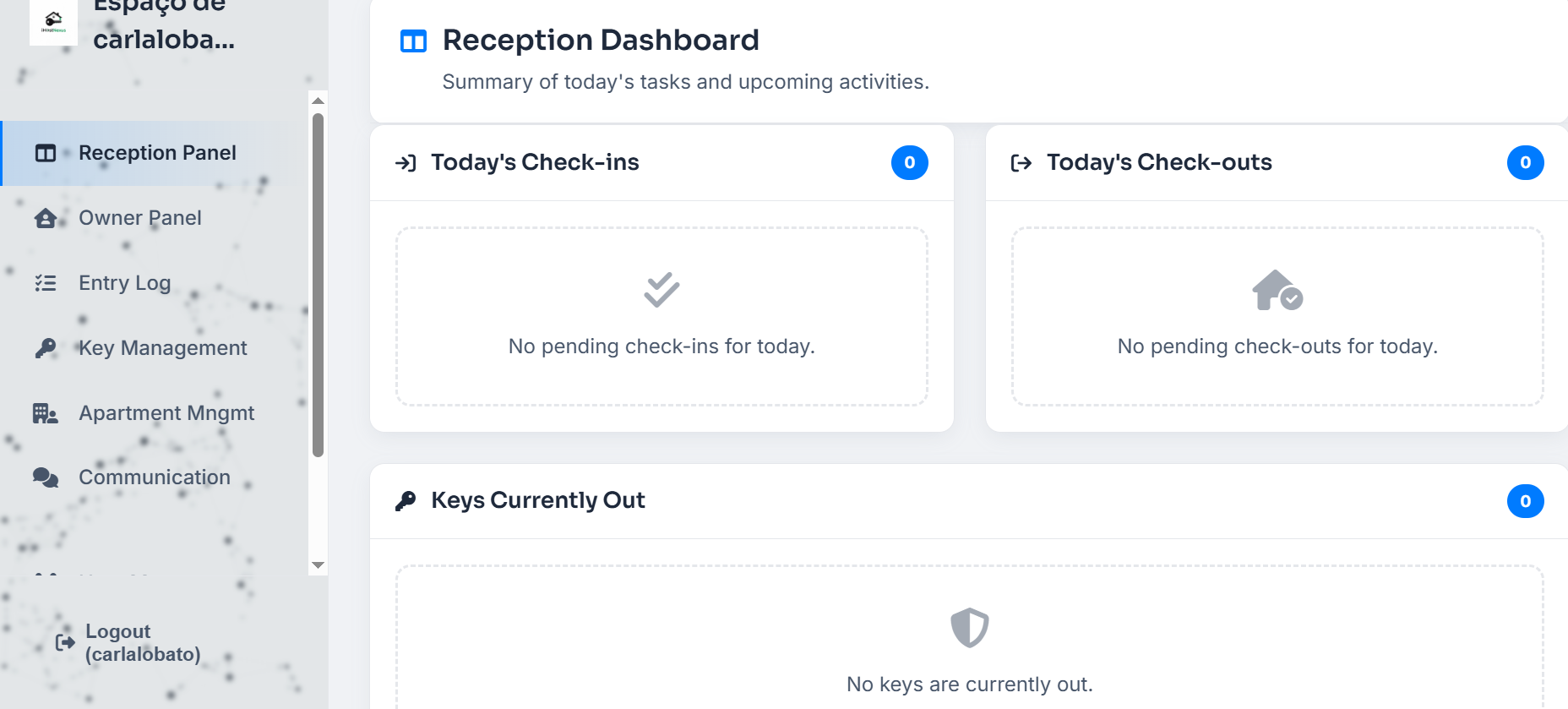The width and height of the screenshot is (1568, 709).
Task: Click the Entry Log list icon
Action: pyautogui.click(x=46, y=283)
